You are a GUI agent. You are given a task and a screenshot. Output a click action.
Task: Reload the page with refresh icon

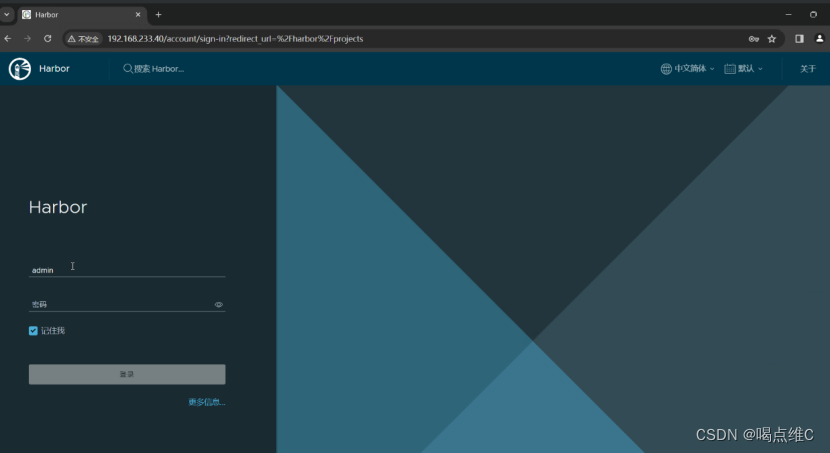point(48,39)
